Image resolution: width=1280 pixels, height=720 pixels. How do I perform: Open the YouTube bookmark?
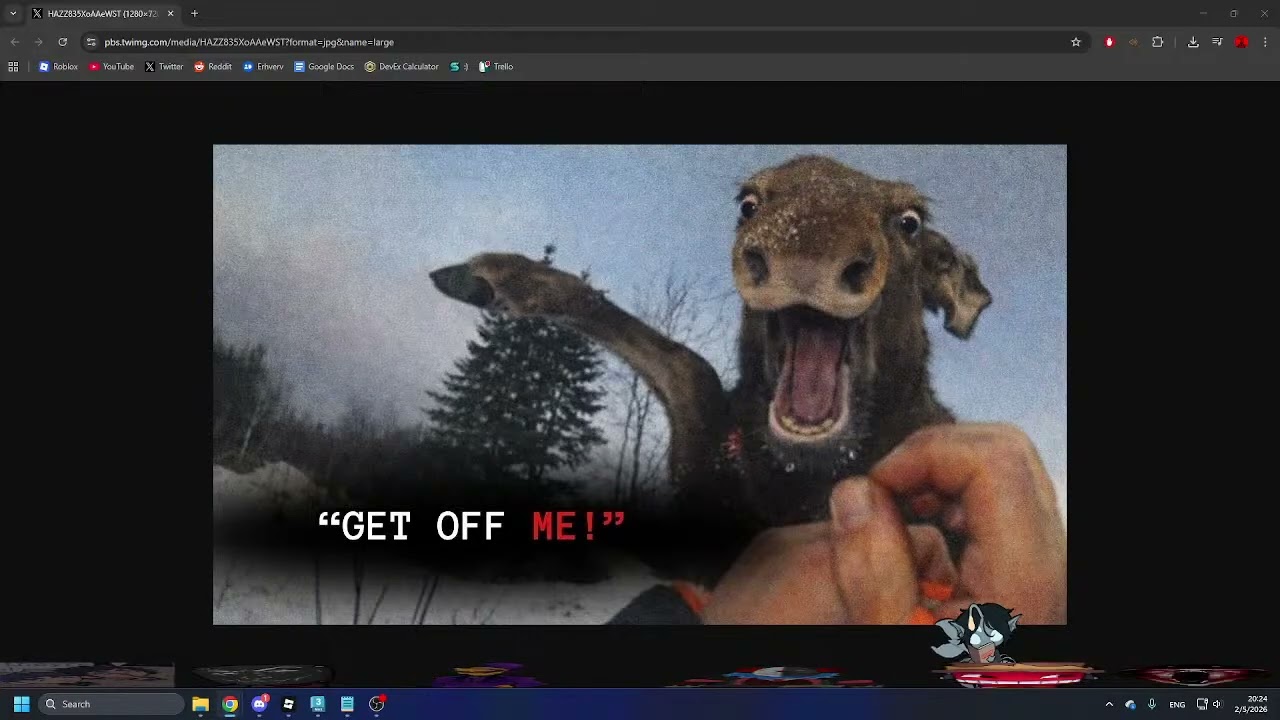111,67
